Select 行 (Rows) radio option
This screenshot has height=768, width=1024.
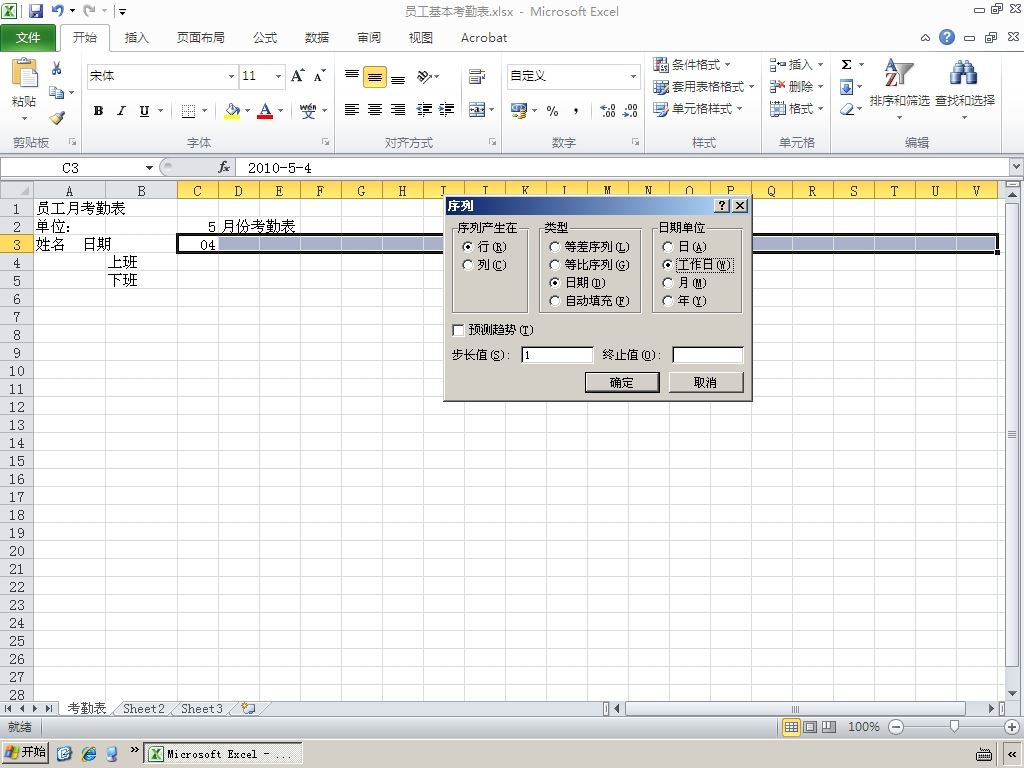click(x=468, y=247)
